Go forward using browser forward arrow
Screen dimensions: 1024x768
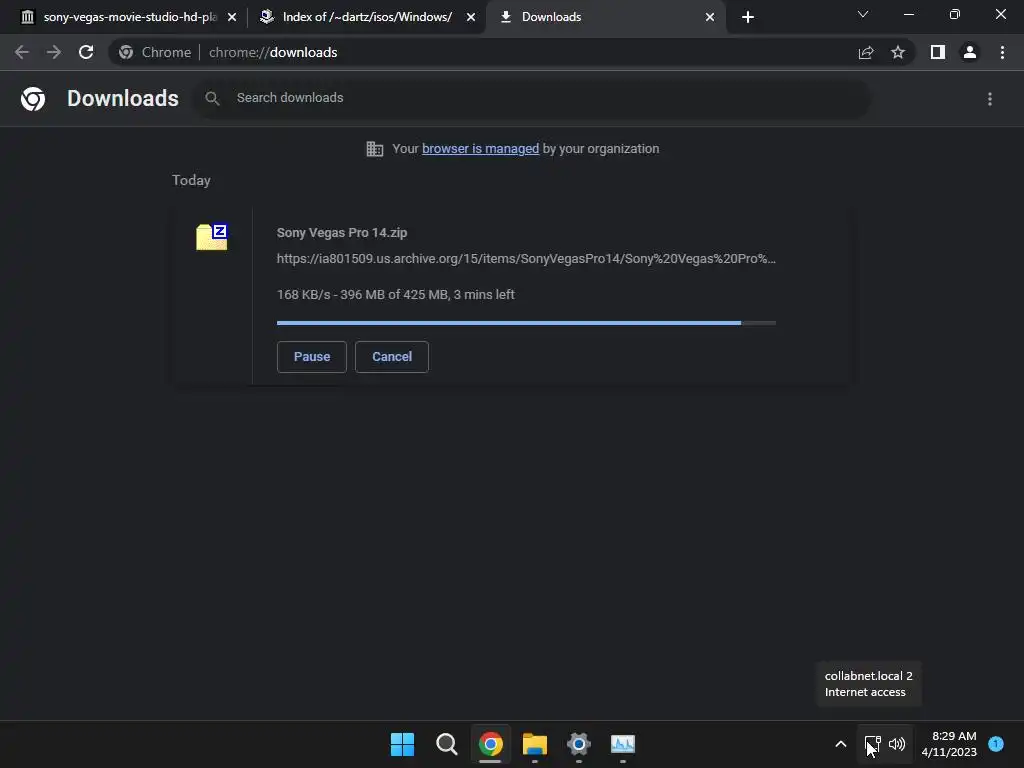pos(54,52)
